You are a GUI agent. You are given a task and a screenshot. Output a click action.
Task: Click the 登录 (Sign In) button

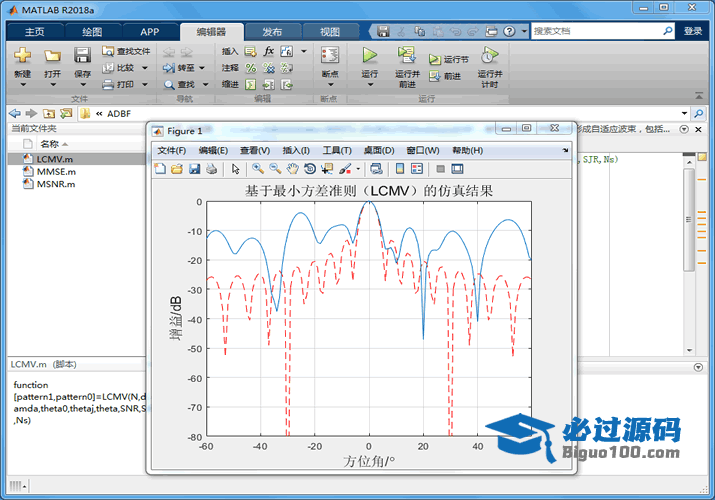coord(693,31)
